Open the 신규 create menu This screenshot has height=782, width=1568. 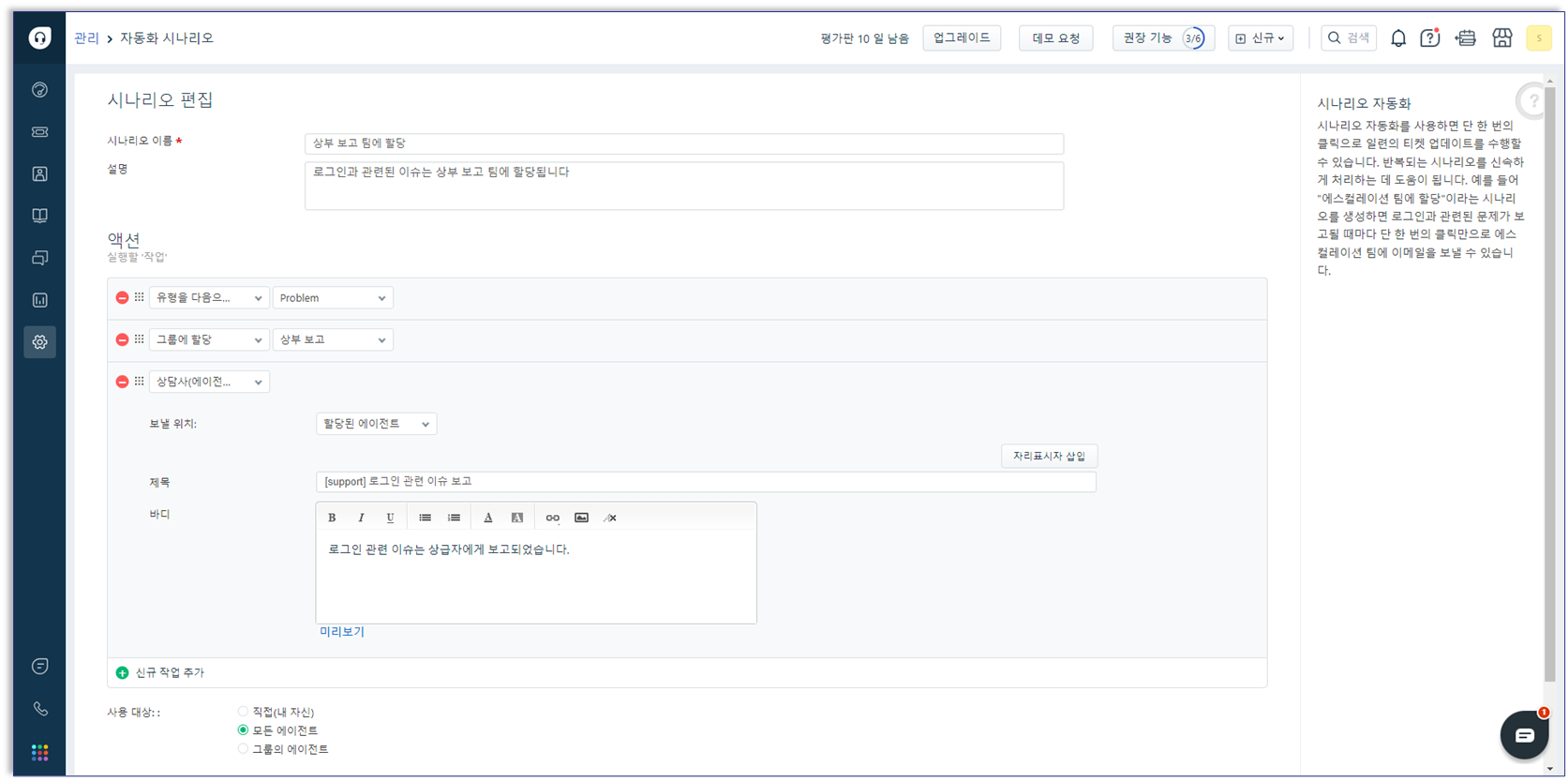click(1260, 38)
